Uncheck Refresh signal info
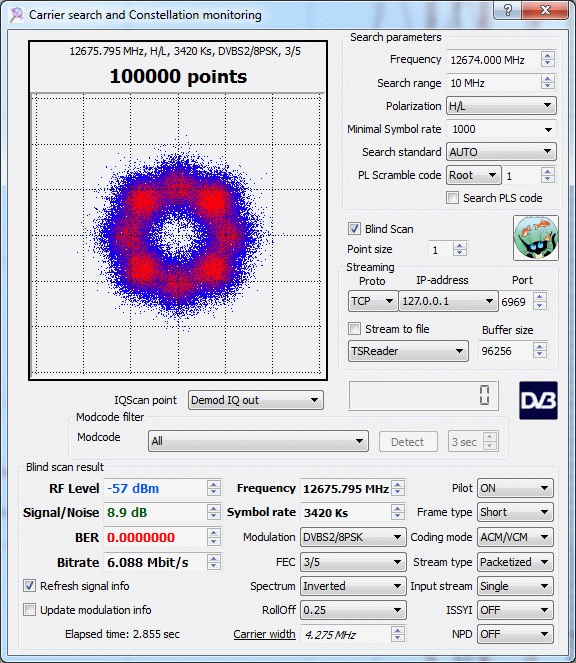Screen dimensions: 576x663 pos(29,586)
